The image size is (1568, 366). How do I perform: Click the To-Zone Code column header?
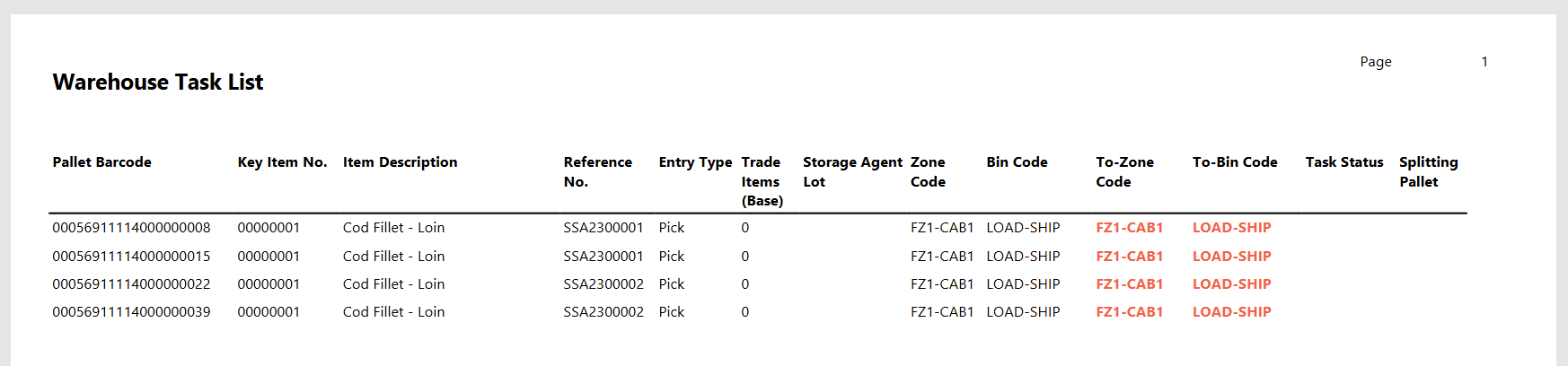1124,171
